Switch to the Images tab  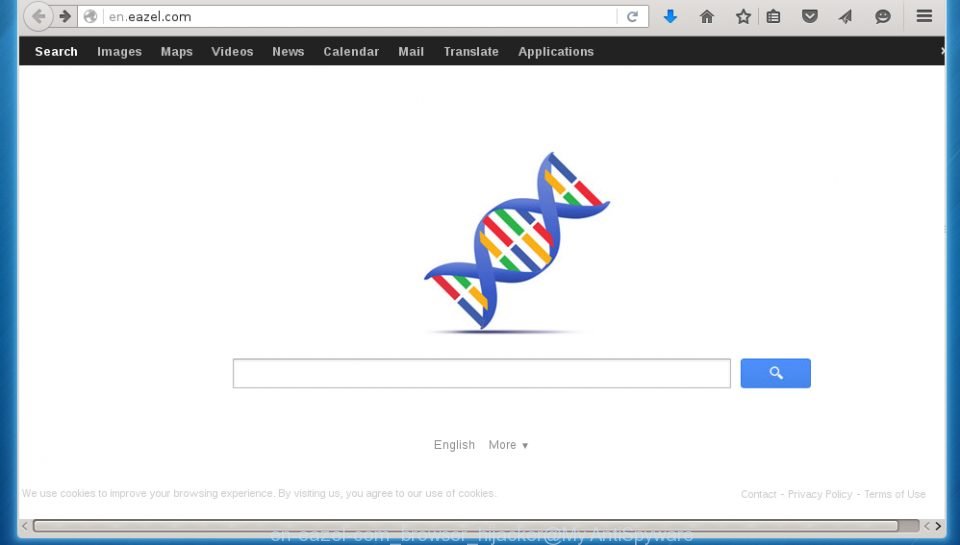coord(119,51)
